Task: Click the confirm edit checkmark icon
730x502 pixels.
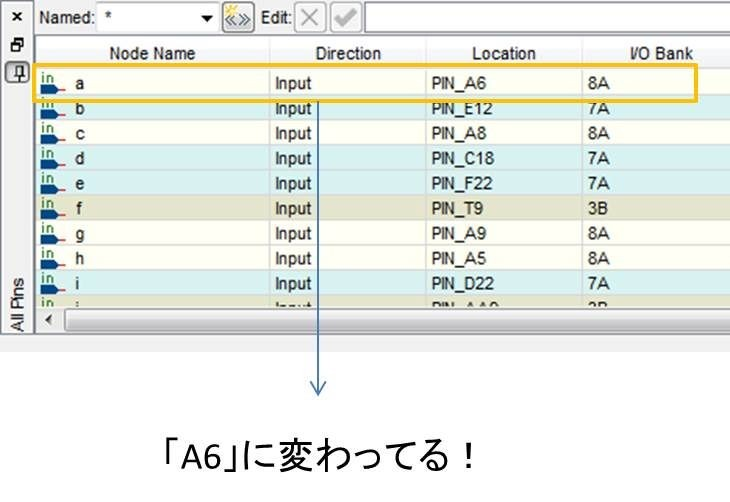Action: coord(343,18)
